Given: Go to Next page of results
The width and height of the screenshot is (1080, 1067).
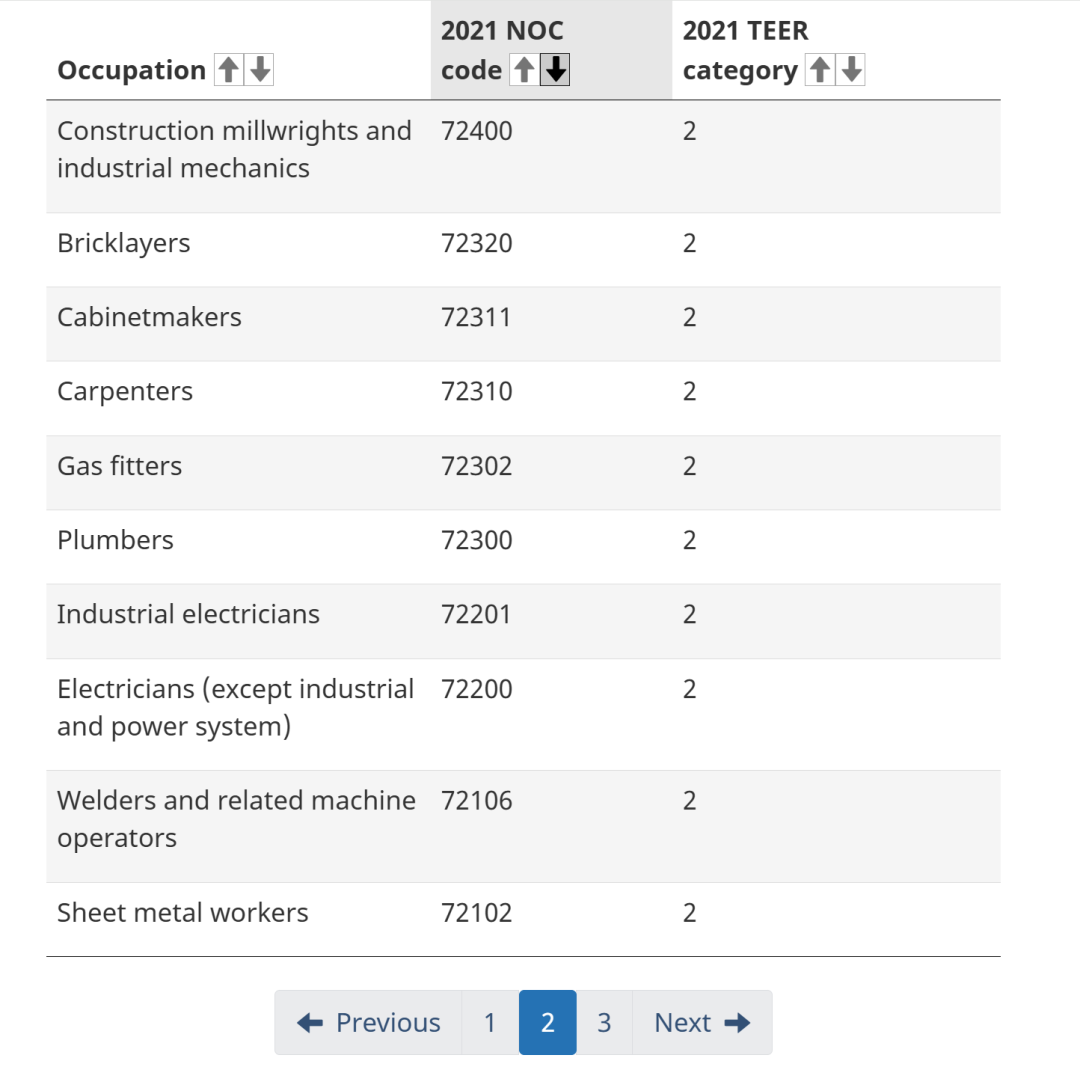Looking at the screenshot, I should tap(702, 1022).
